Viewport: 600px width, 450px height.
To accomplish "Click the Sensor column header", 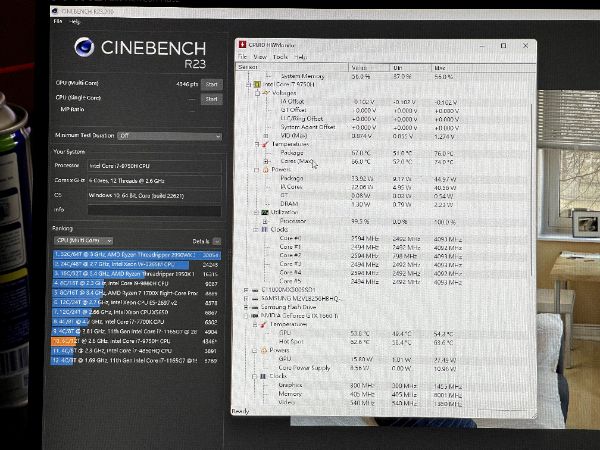I will coord(292,67).
